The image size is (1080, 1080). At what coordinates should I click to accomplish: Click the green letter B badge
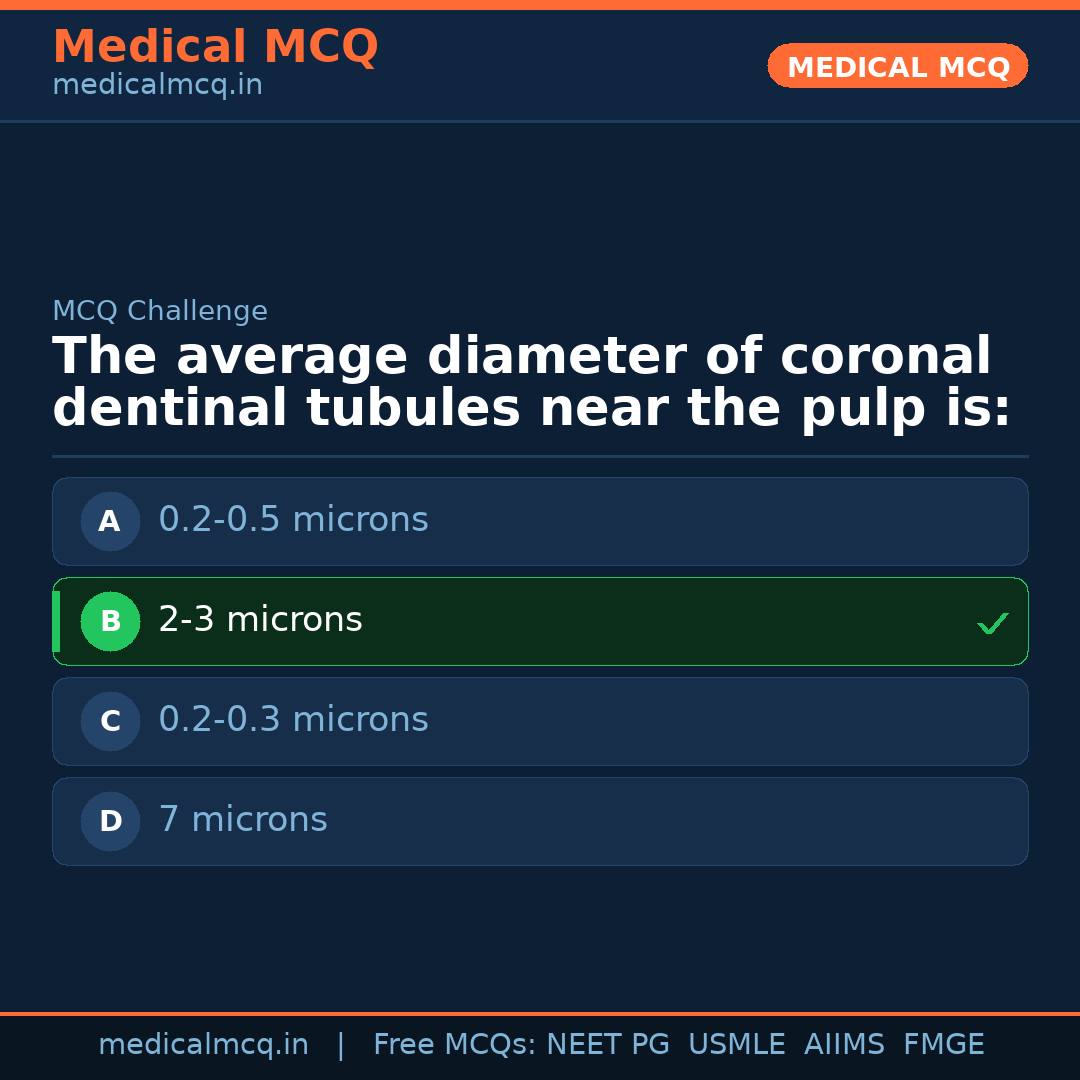click(x=110, y=621)
